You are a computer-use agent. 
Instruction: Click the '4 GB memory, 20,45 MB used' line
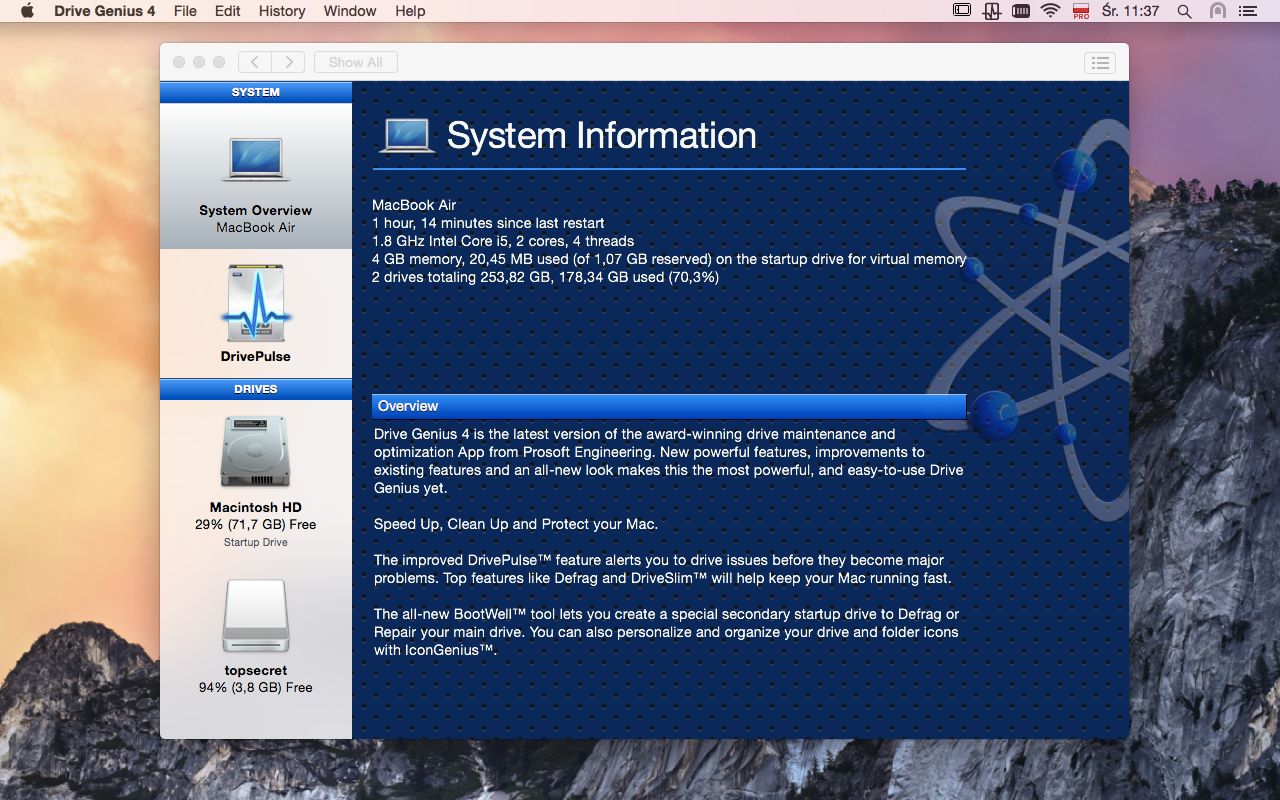click(x=669, y=259)
